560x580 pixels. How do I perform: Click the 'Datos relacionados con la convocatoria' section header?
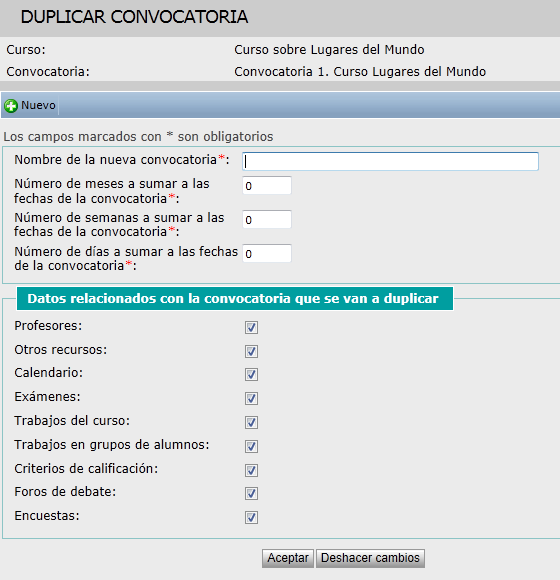[235, 299]
